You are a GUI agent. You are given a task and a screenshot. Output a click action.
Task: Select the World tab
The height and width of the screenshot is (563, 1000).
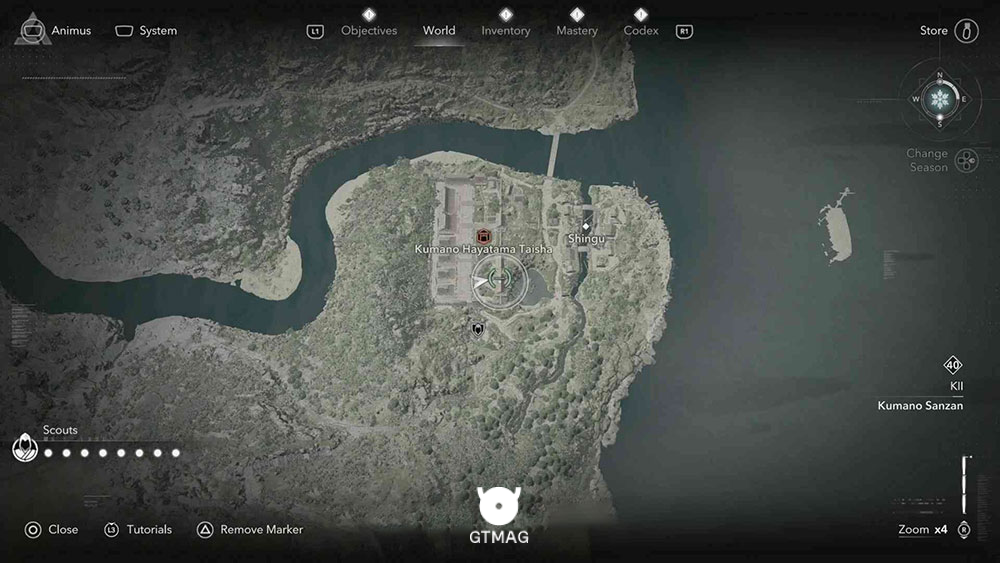tap(439, 31)
